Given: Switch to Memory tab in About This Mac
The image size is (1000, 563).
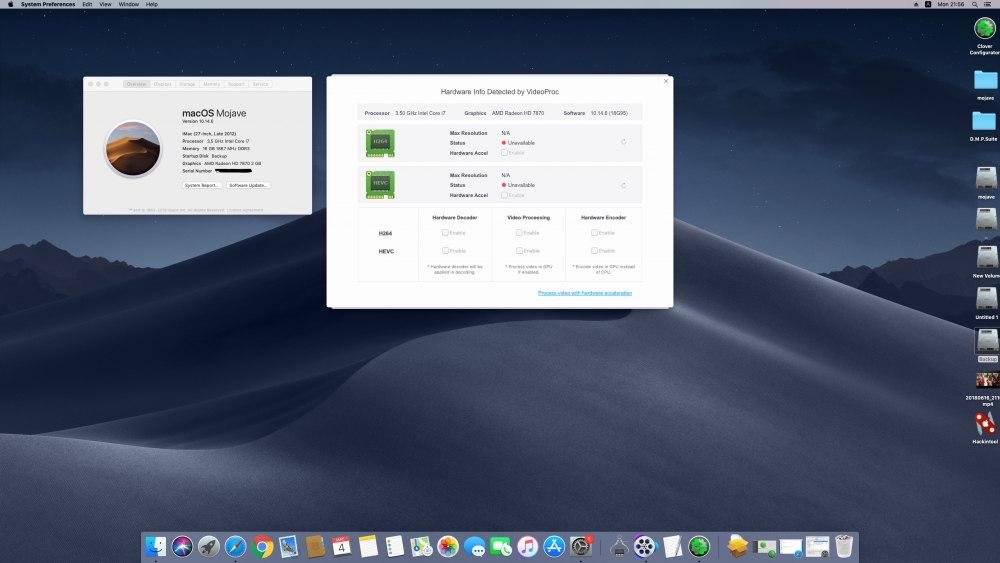Looking at the screenshot, I should (x=212, y=84).
